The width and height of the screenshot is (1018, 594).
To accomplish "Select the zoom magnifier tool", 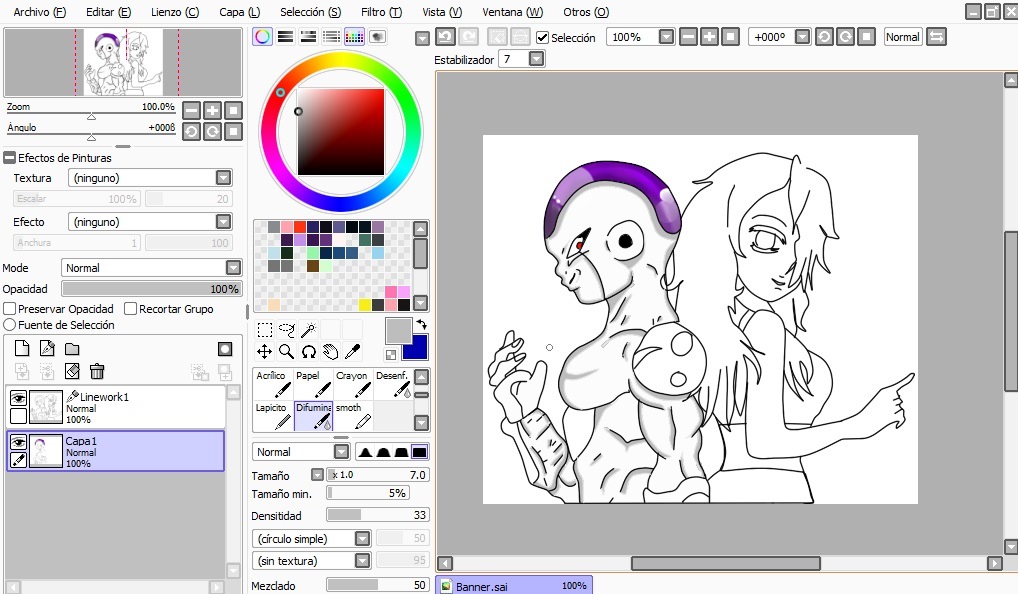I will 286,352.
